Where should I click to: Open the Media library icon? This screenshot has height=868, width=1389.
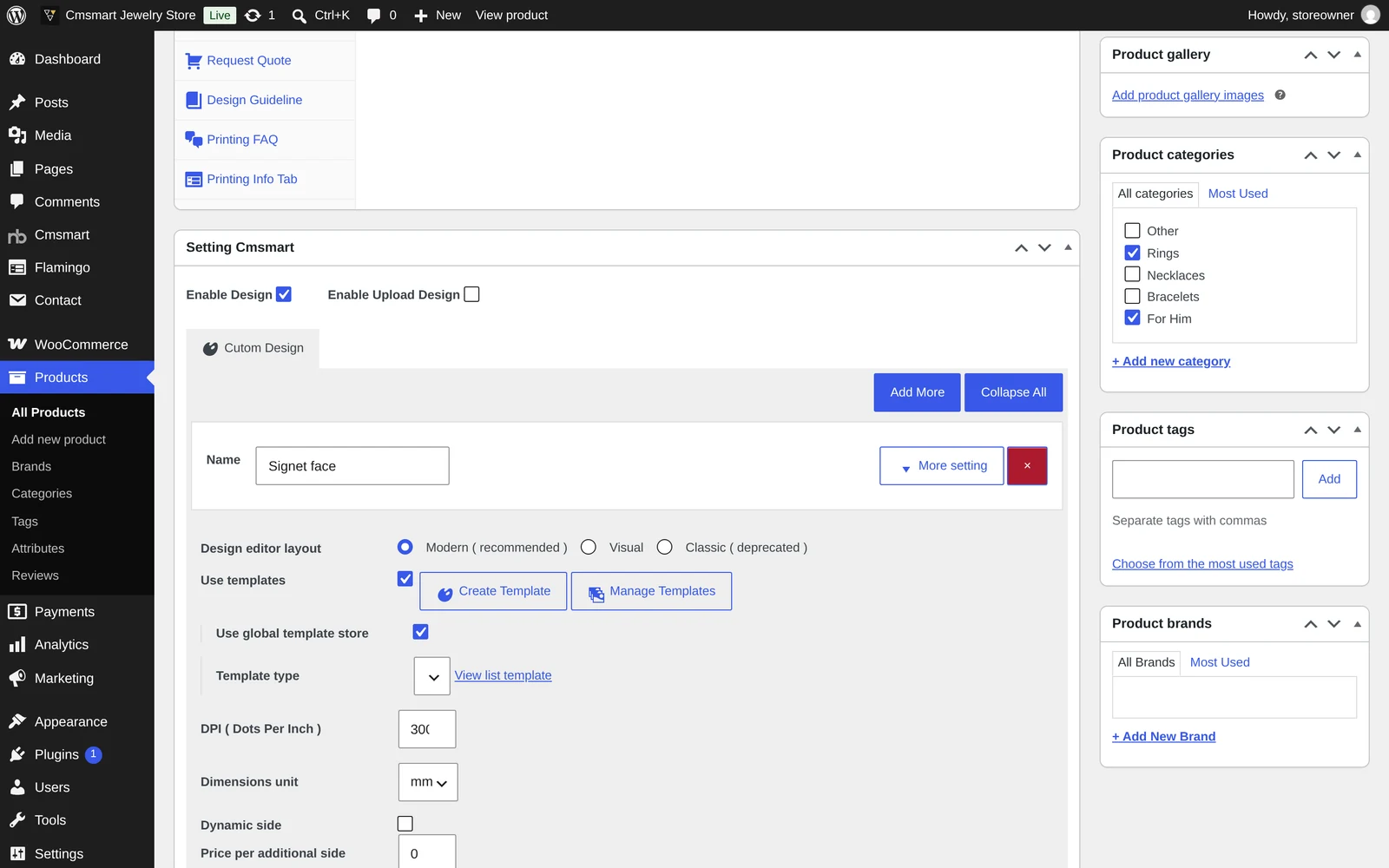(17, 135)
